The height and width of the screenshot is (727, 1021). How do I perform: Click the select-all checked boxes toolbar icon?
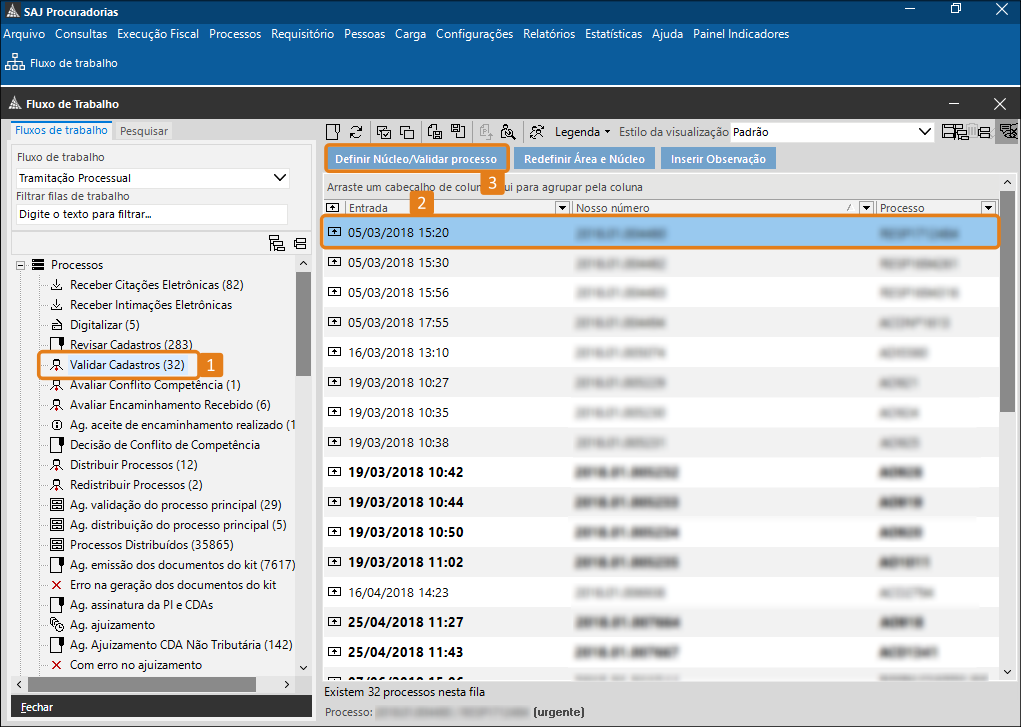(x=383, y=132)
